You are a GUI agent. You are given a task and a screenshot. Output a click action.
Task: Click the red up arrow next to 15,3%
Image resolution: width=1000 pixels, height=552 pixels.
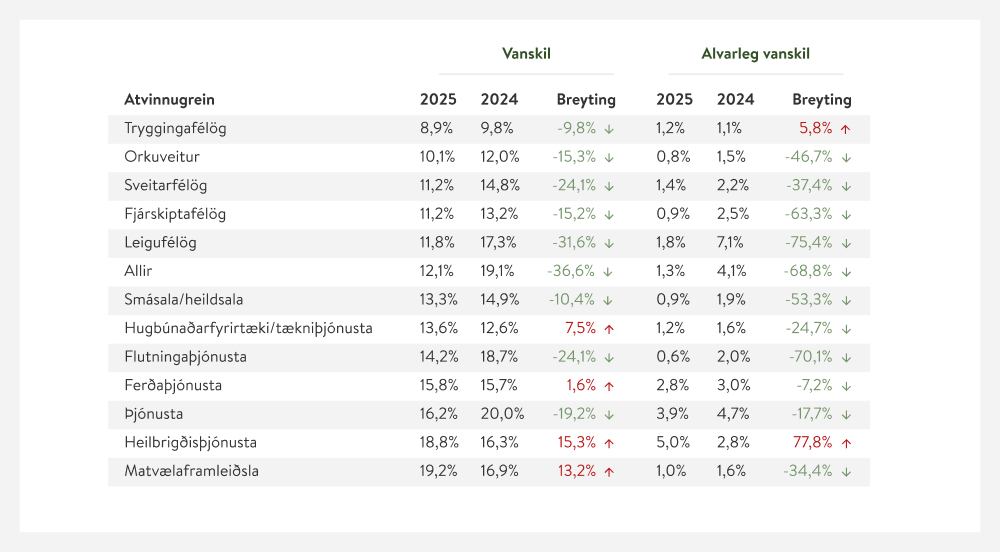(609, 442)
